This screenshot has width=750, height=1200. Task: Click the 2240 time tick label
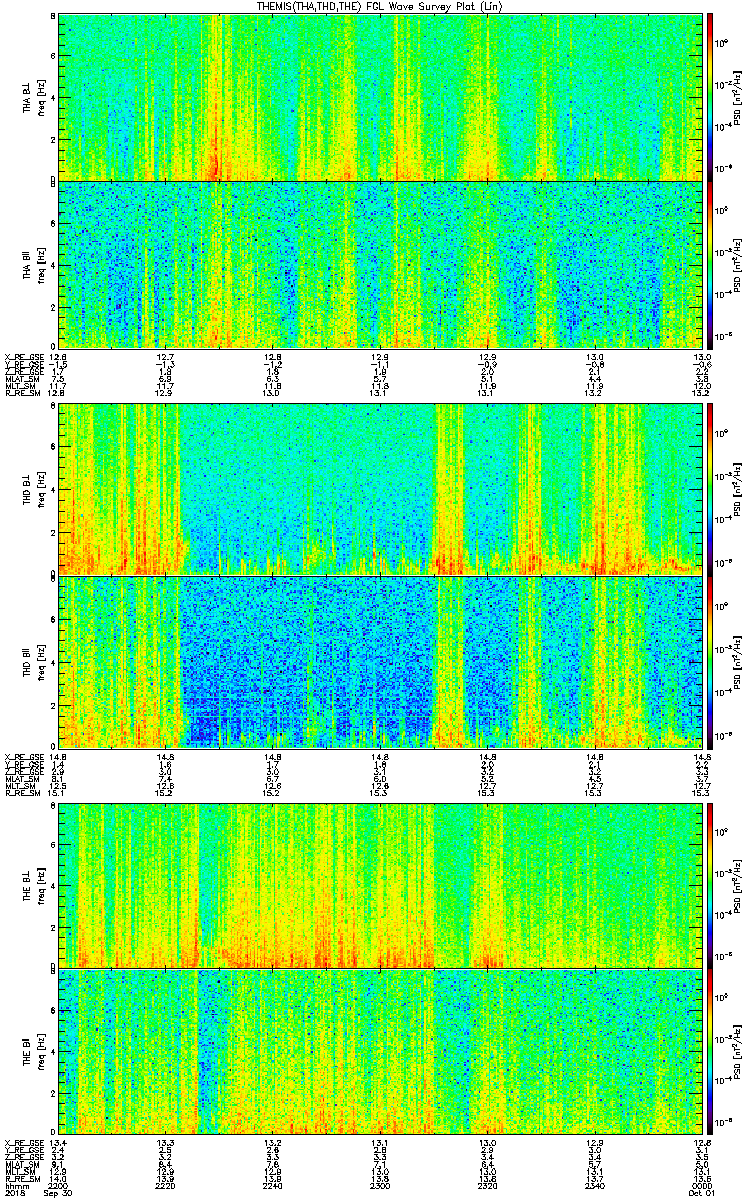click(273, 1185)
